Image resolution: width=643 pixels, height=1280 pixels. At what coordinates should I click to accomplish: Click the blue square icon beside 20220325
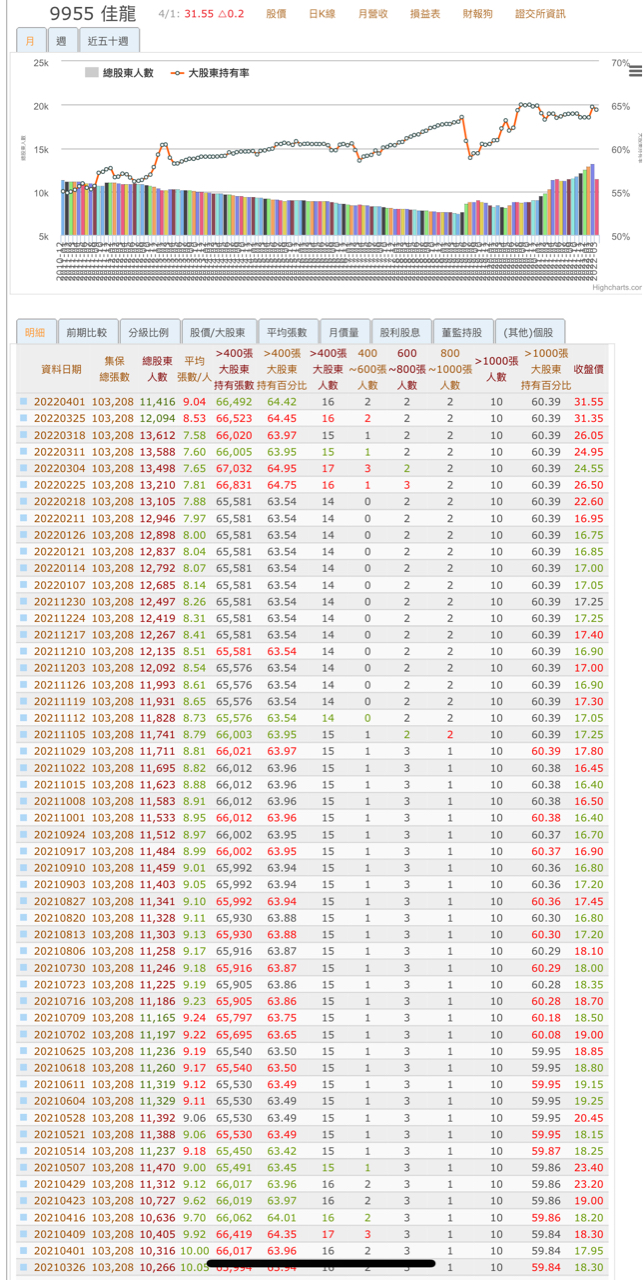(24, 418)
